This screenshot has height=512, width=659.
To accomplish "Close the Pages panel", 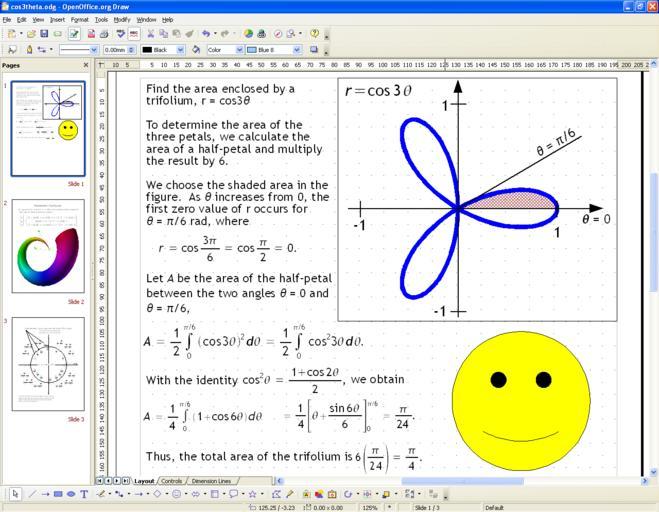I will click(86, 66).
